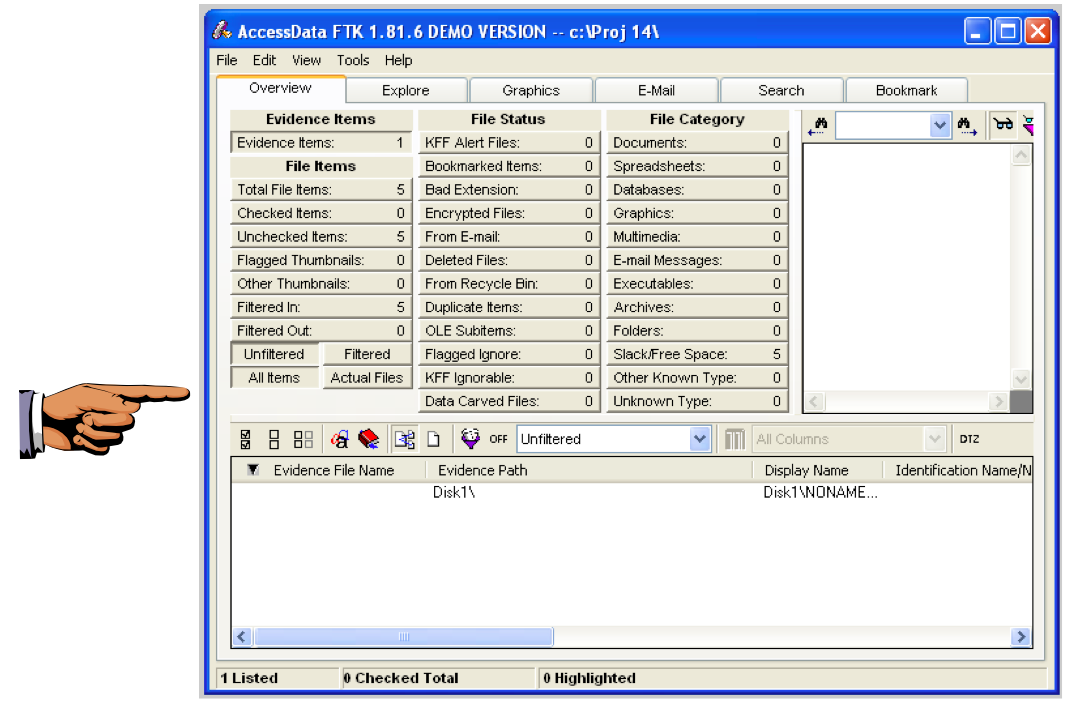This screenshot has width=1067, height=704.
Task: Click viewer pane scroll up arrow
Action: 1021,156
